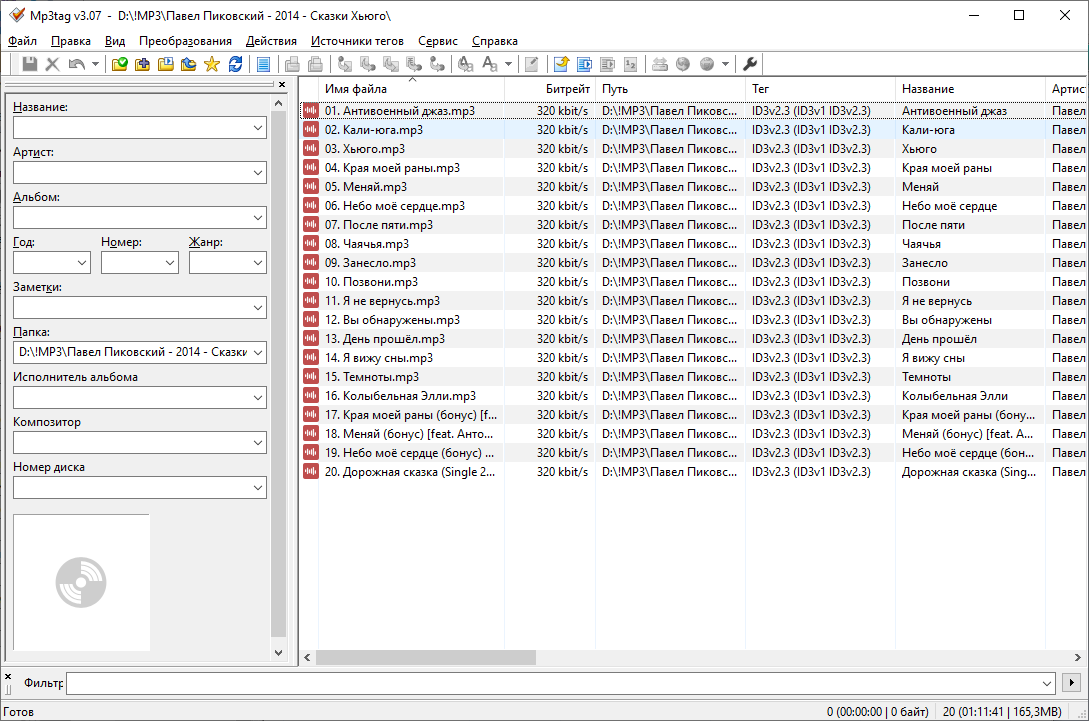Click the Save tag floppy icon

click(29, 64)
